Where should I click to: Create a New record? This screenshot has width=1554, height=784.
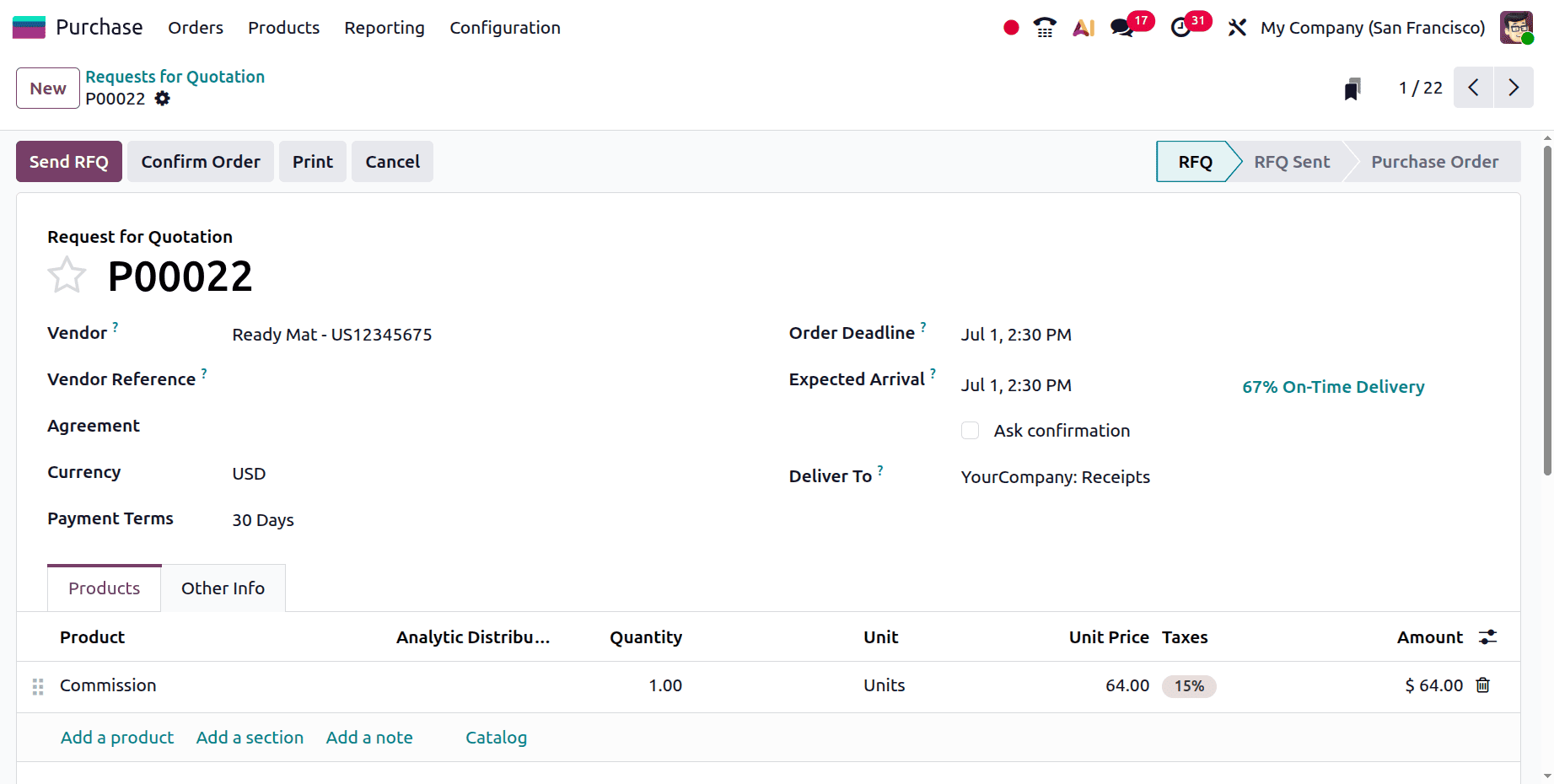click(48, 89)
